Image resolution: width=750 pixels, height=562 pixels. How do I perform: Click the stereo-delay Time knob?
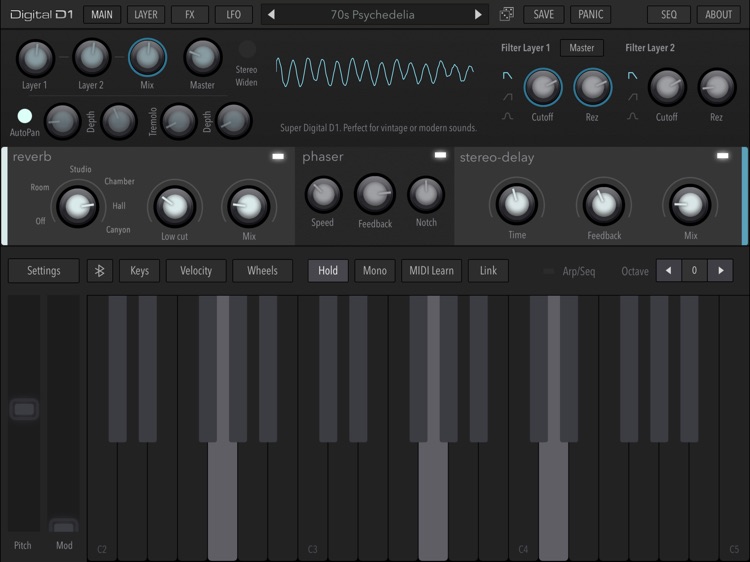(x=517, y=204)
